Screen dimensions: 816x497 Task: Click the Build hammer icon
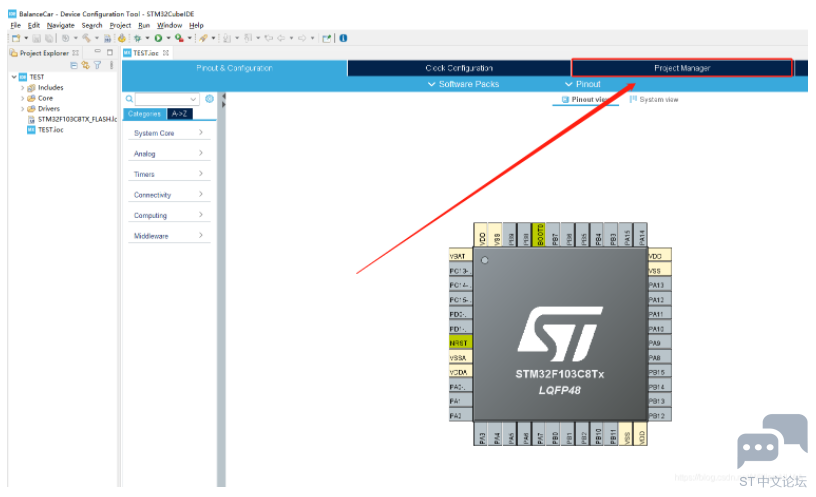86,38
